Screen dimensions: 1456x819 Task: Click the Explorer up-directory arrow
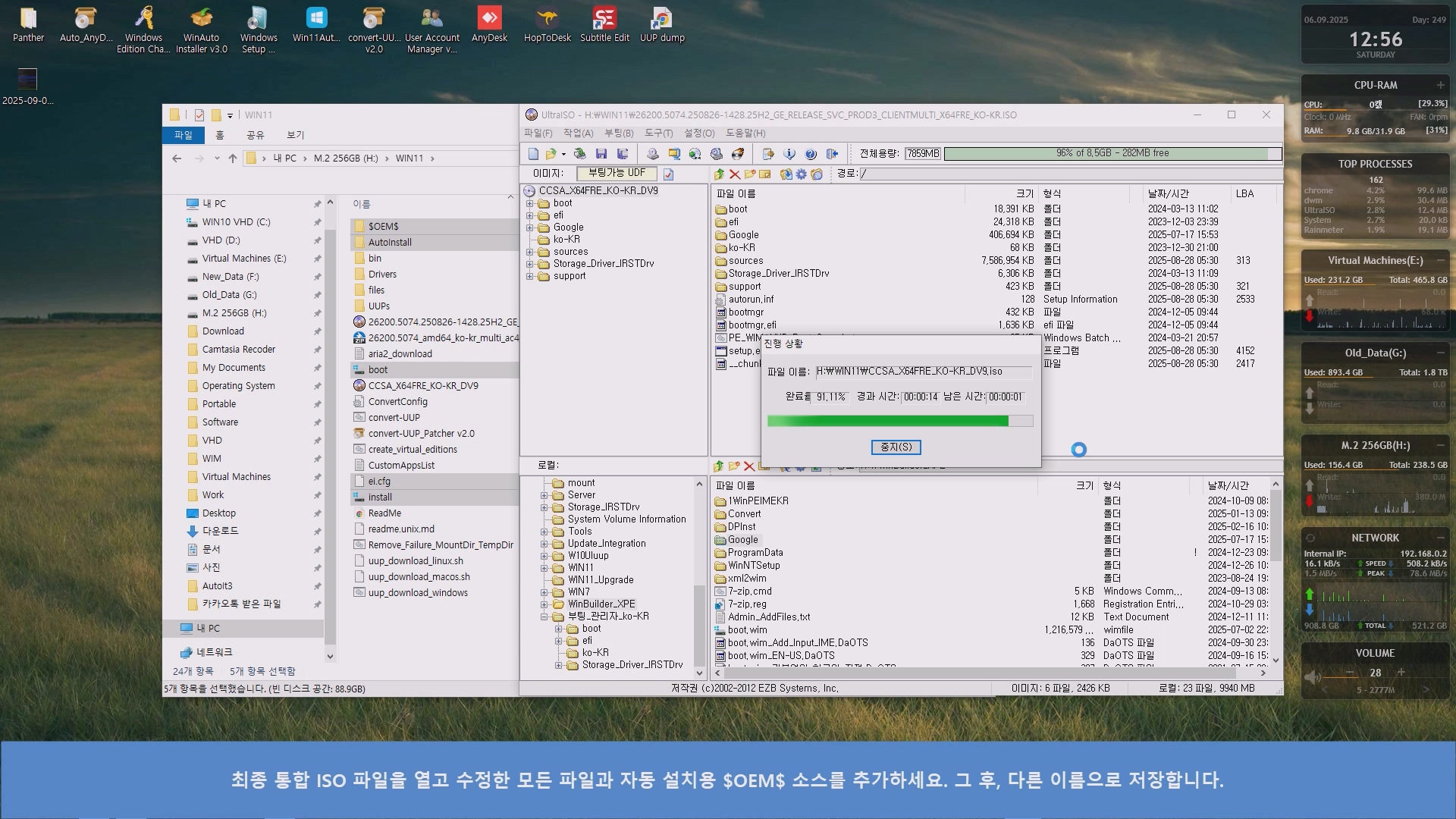tap(233, 158)
